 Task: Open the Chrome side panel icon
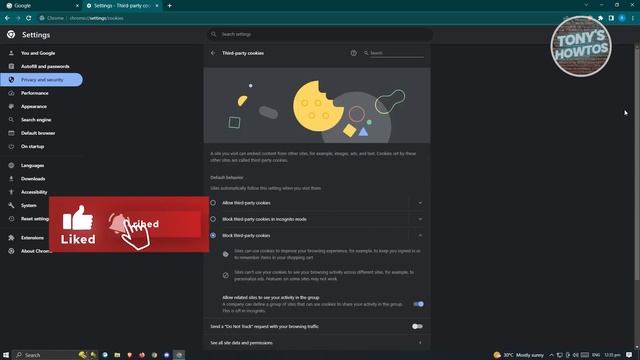611,18
